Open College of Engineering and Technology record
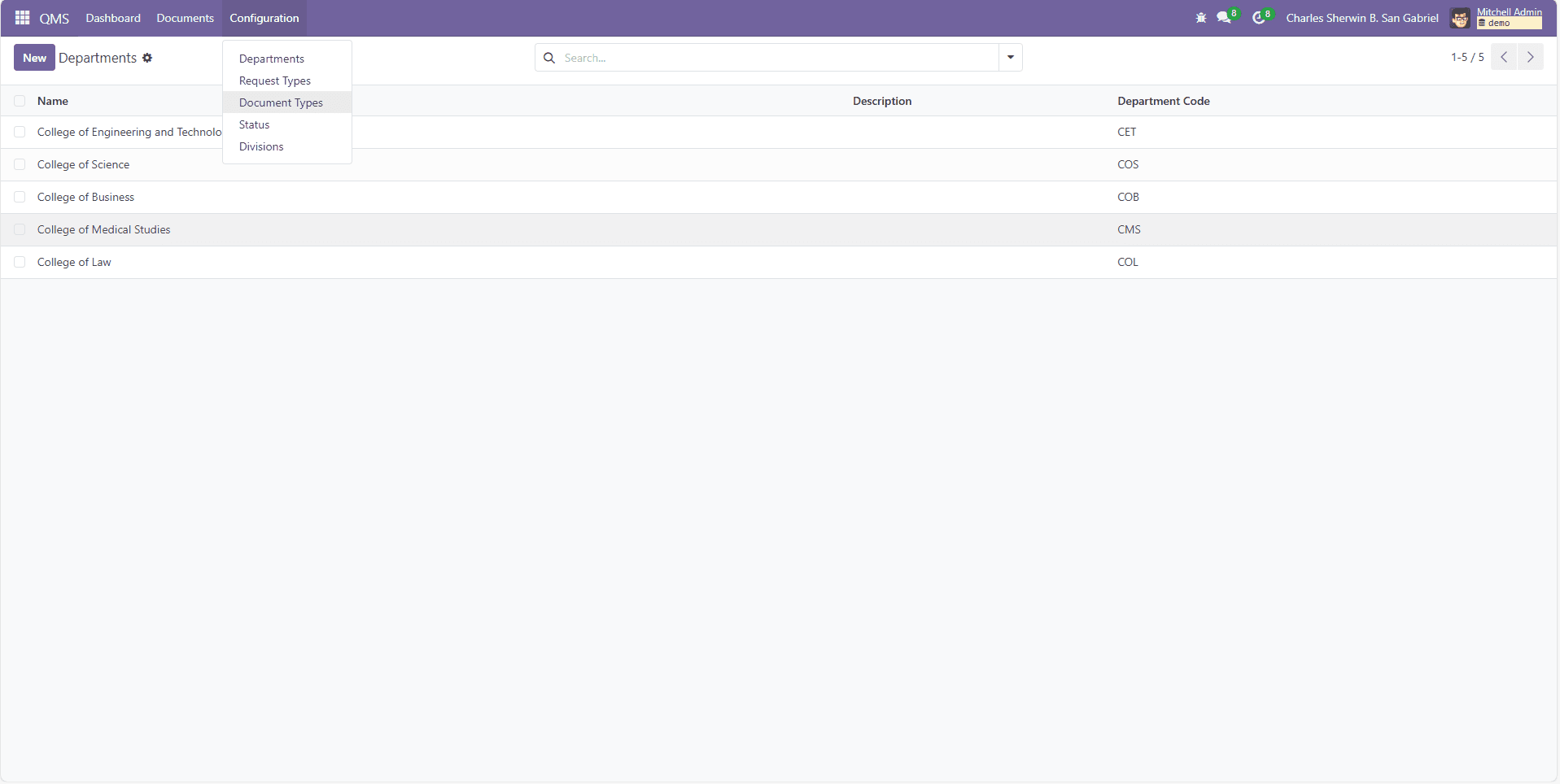The height and width of the screenshot is (784, 1560). pyautogui.click(x=129, y=132)
